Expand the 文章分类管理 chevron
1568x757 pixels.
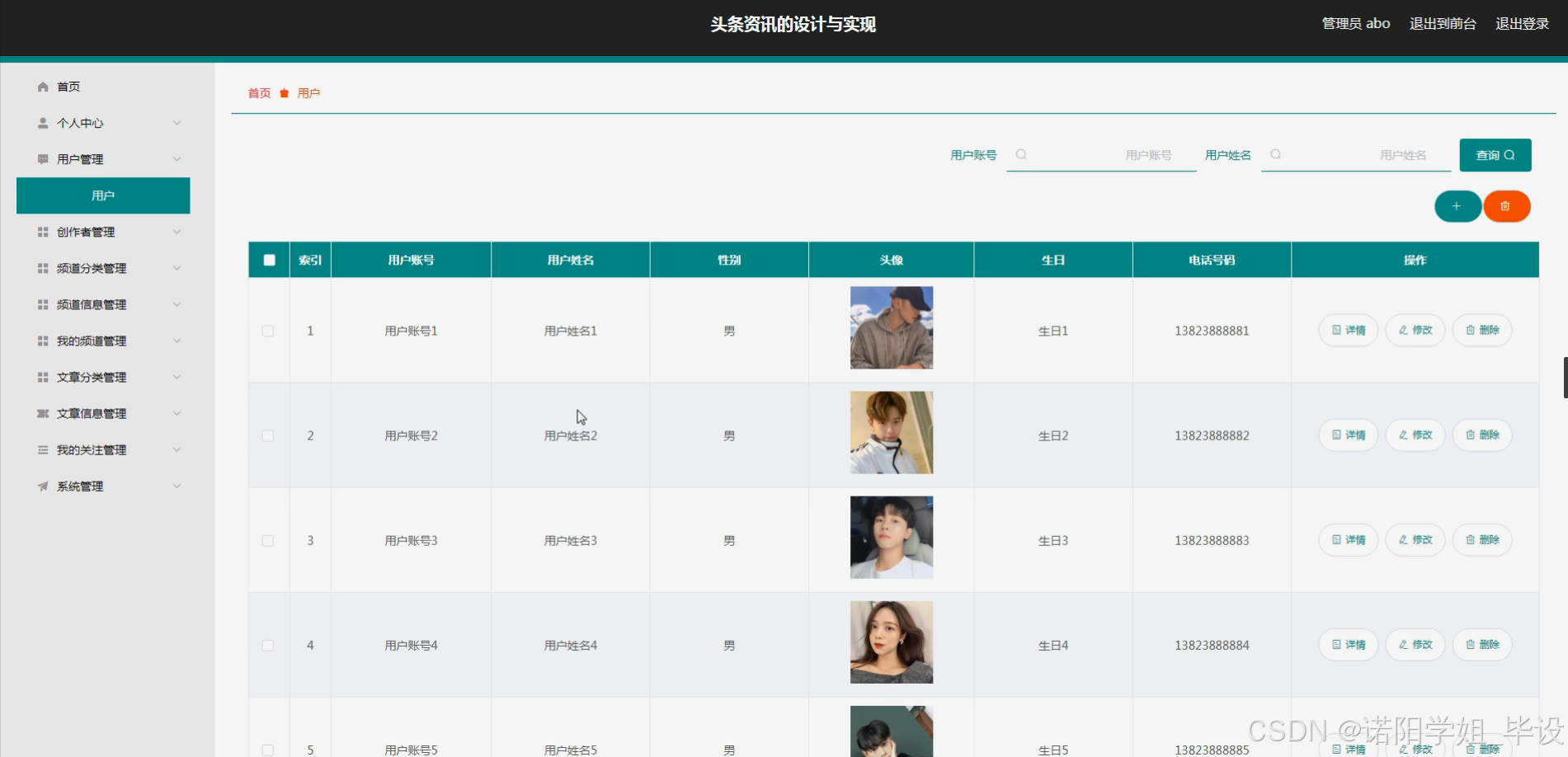[177, 377]
